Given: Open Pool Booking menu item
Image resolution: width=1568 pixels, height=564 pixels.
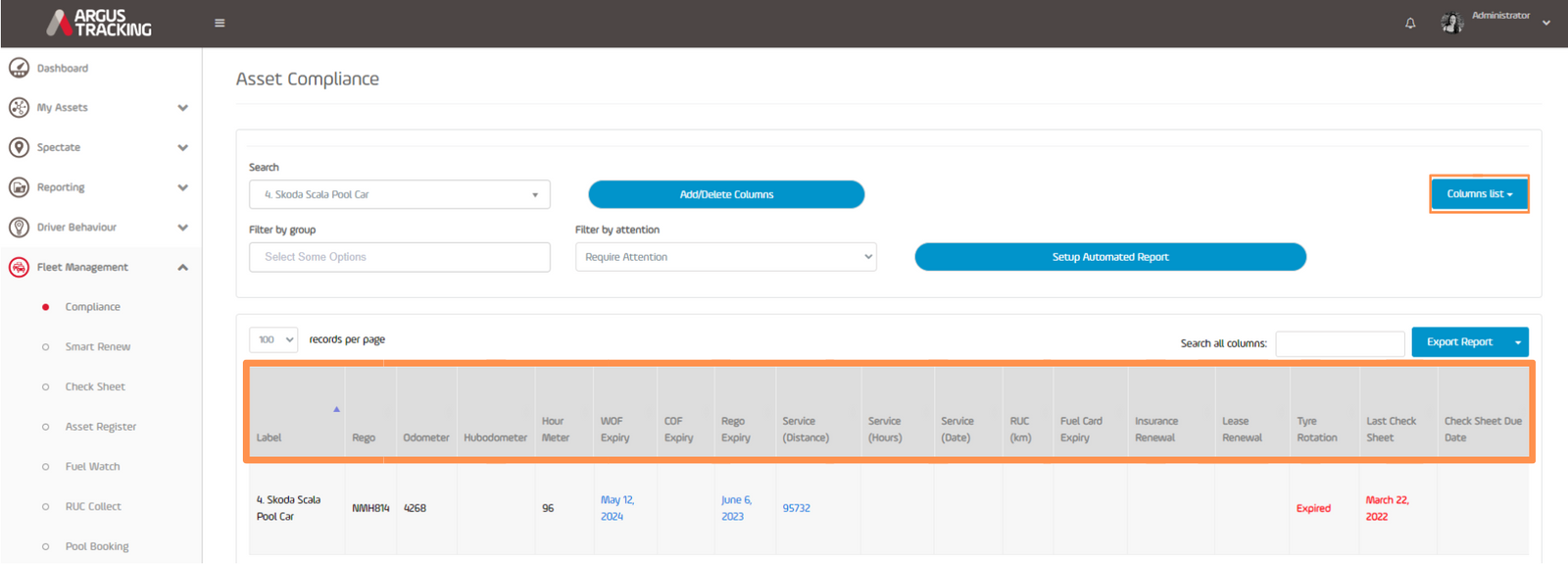Looking at the screenshot, I should point(97,546).
